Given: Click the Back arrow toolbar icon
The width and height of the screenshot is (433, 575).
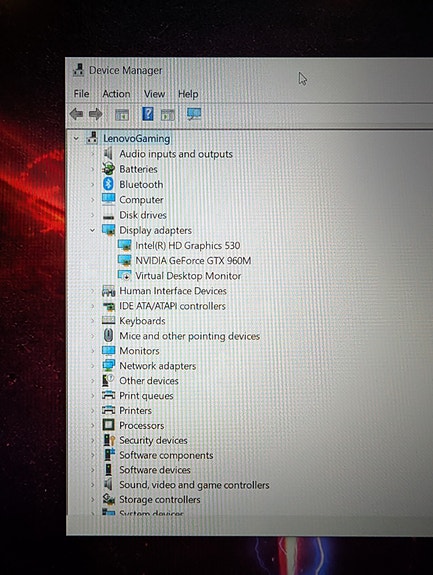Looking at the screenshot, I should [x=77, y=114].
